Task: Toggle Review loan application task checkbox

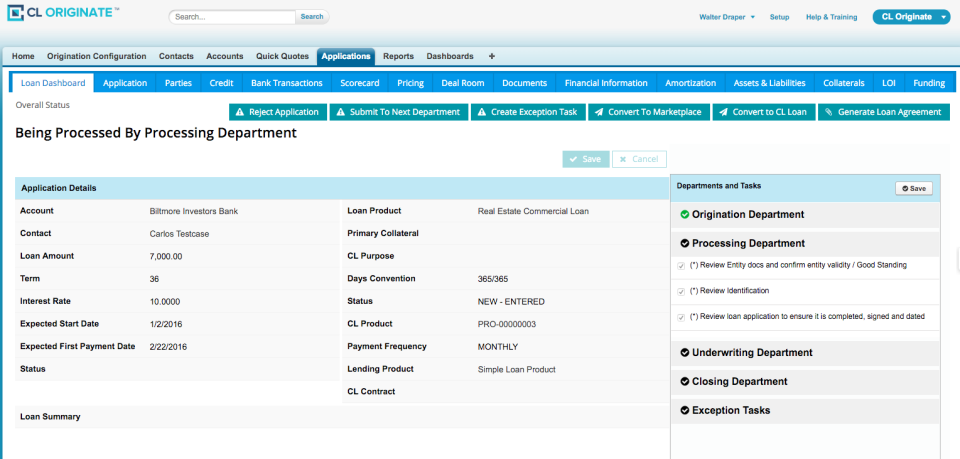Action: tap(681, 318)
